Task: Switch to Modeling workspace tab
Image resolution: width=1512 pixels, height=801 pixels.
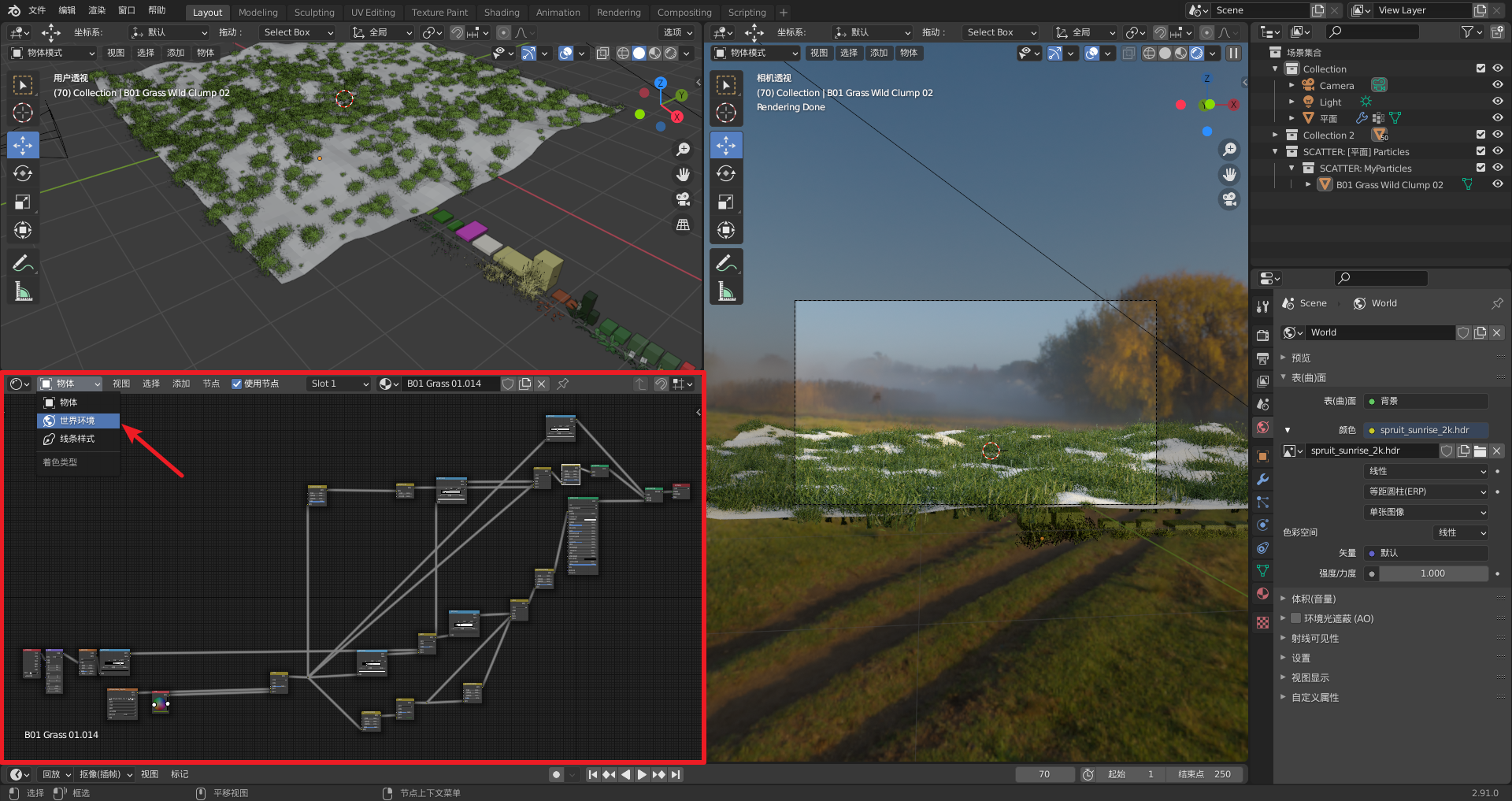Action: [x=258, y=13]
